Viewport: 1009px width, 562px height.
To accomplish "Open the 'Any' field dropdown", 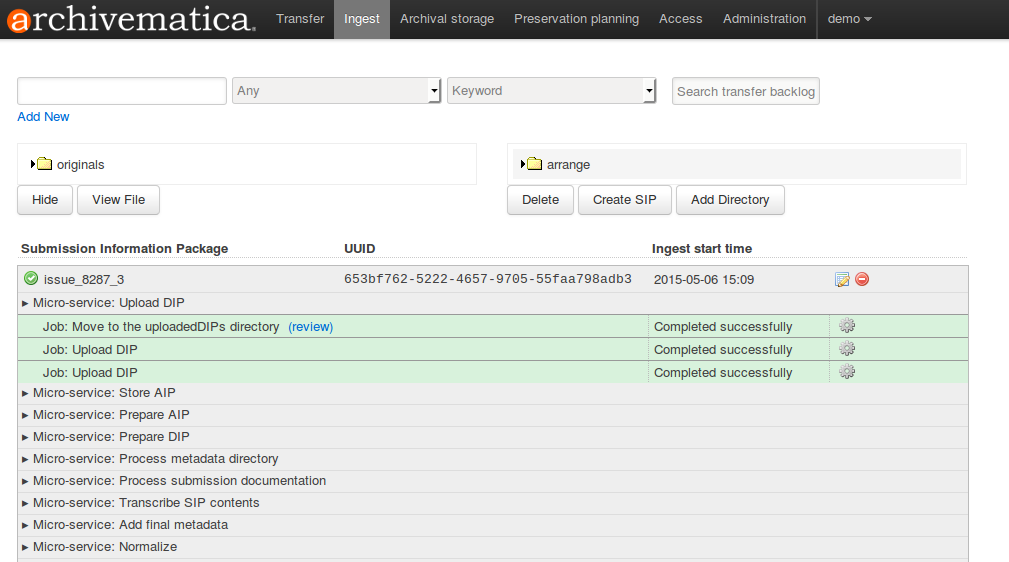I will [336, 91].
